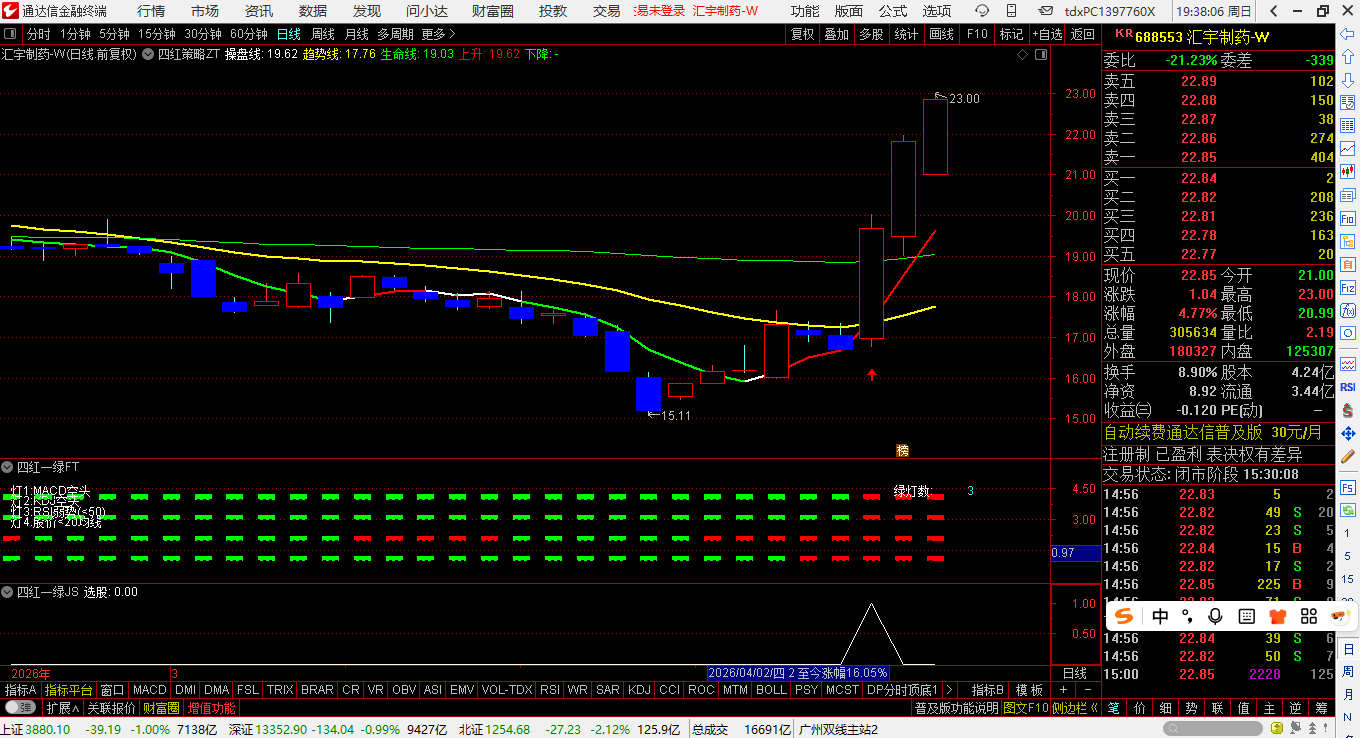Click 普及版功能说明 link
Image resolution: width=1360 pixels, height=738 pixels.
pyautogui.click(x=956, y=708)
